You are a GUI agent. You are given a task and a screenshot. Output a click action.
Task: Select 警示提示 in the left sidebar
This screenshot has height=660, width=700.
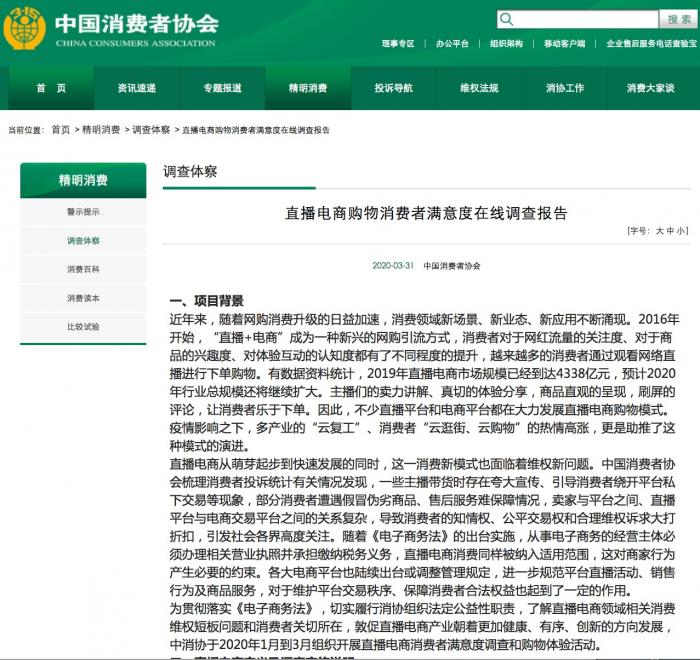[x=83, y=212]
